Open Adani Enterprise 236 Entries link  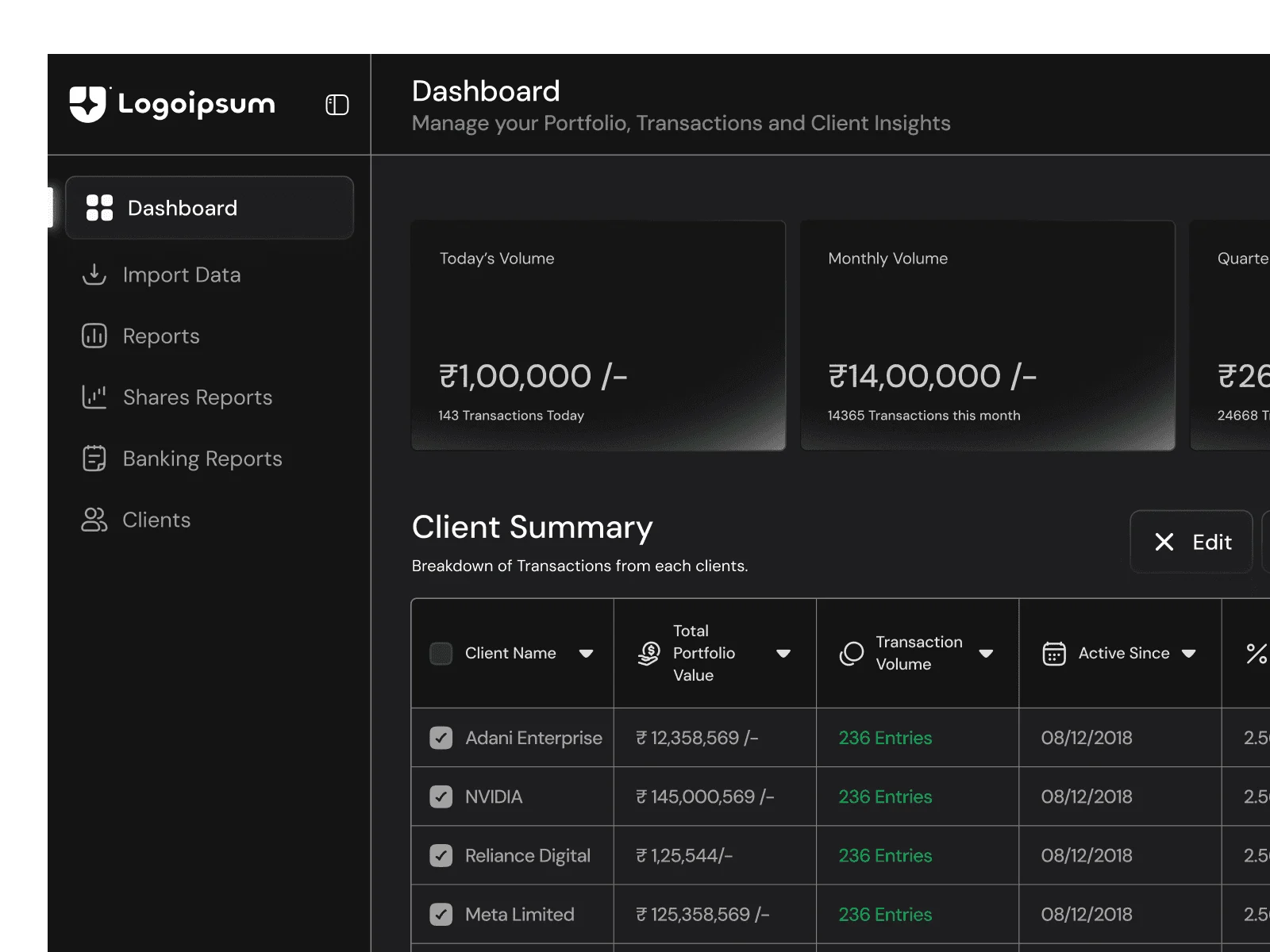[885, 738]
